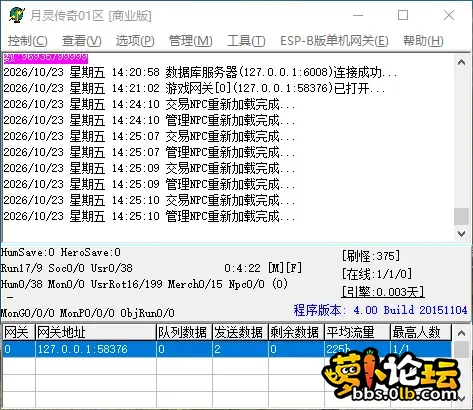Click the 队列数据 column header
473x410 pixels.
(x=184, y=332)
